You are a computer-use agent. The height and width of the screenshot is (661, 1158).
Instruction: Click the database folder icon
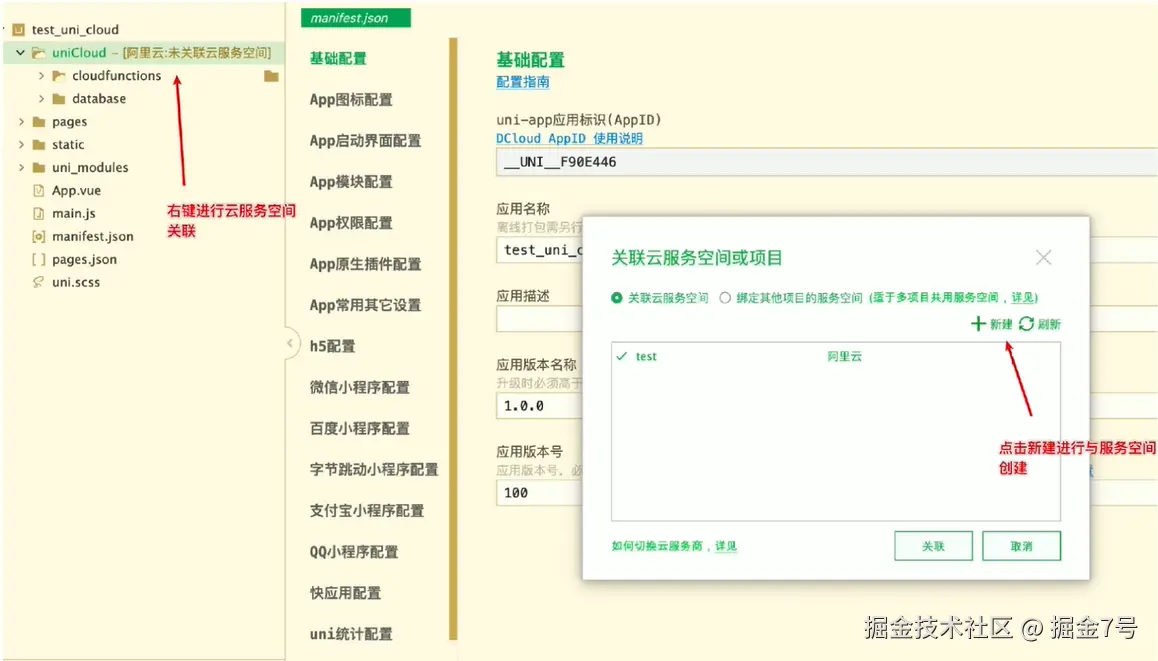(x=59, y=98)
